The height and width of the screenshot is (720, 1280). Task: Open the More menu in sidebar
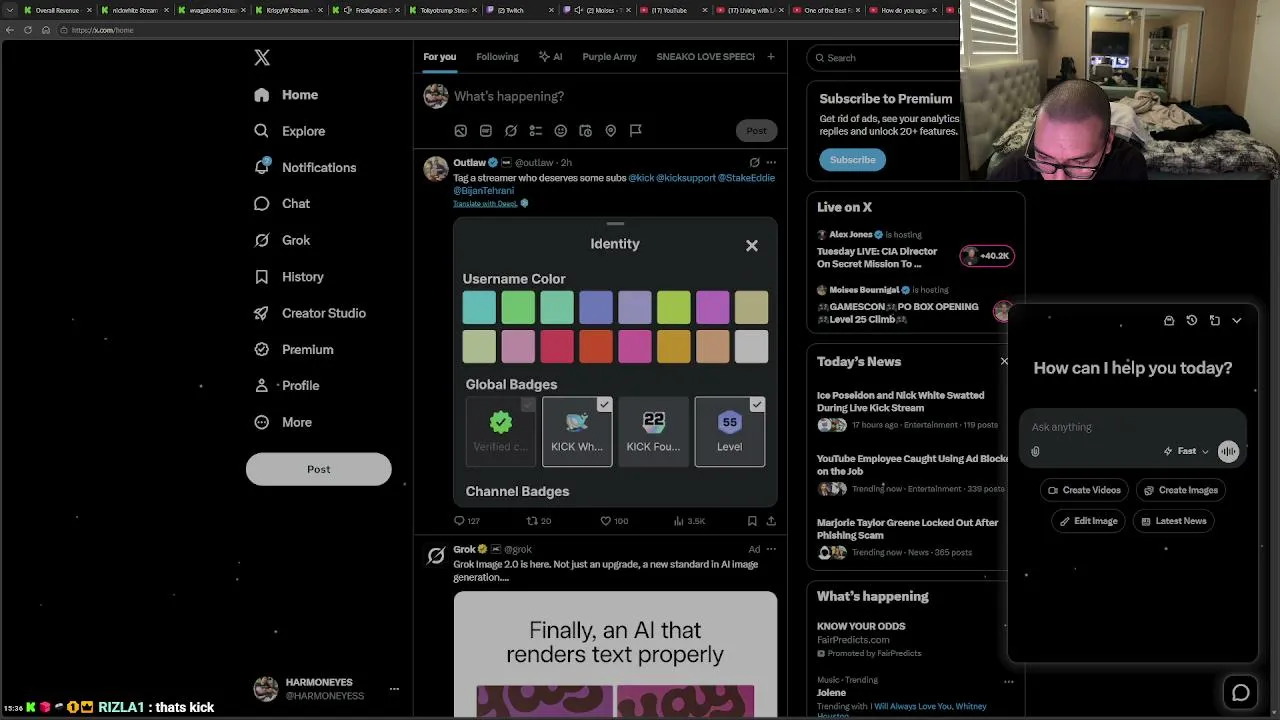pos(283,422)
